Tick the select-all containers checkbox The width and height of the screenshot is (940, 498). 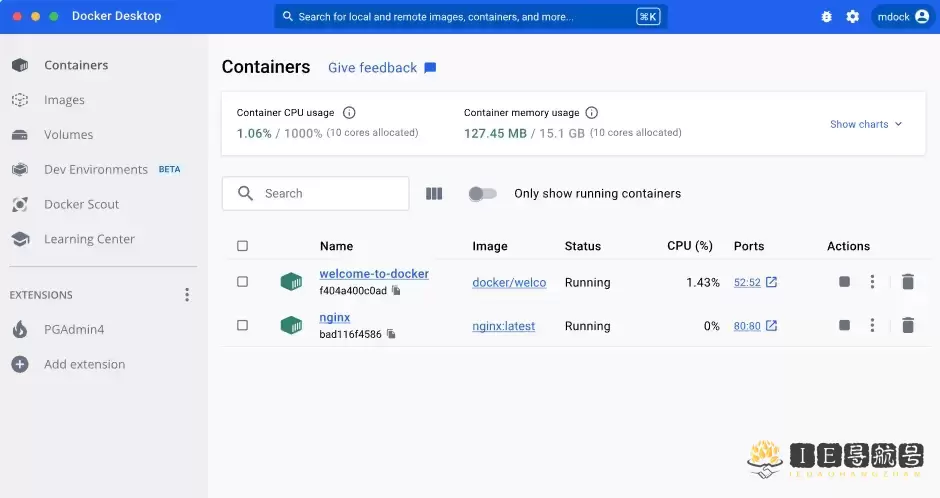[x=242, y=246]
